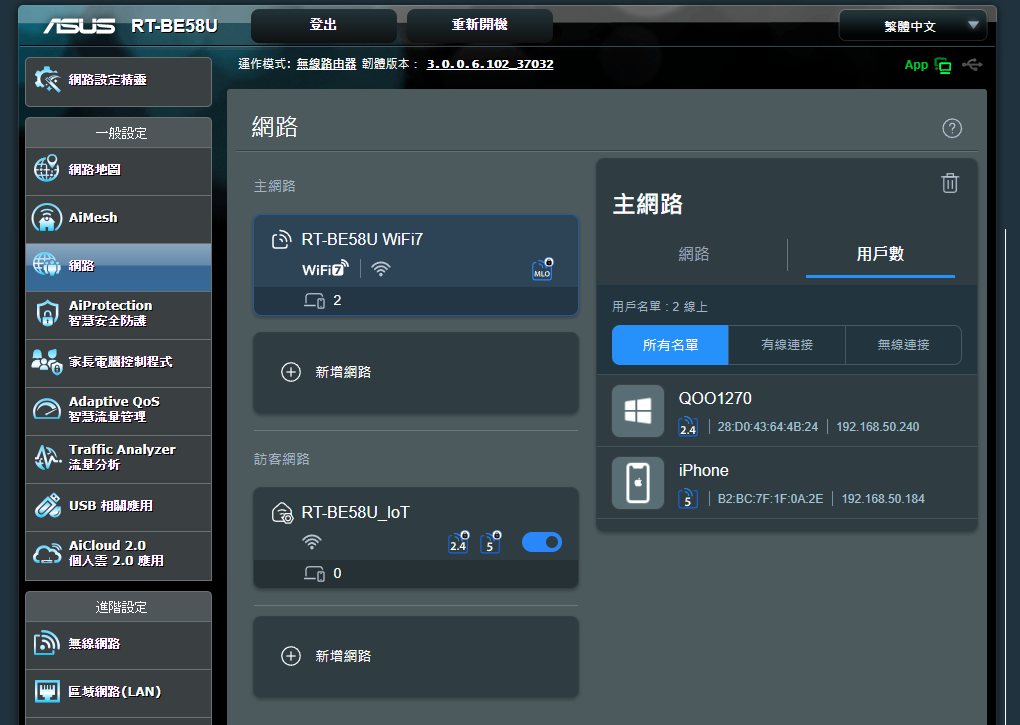The image size is (1020, 725).
Task: Click client count icon on RT-BE58U_IoT card
Action: point(315,573)
